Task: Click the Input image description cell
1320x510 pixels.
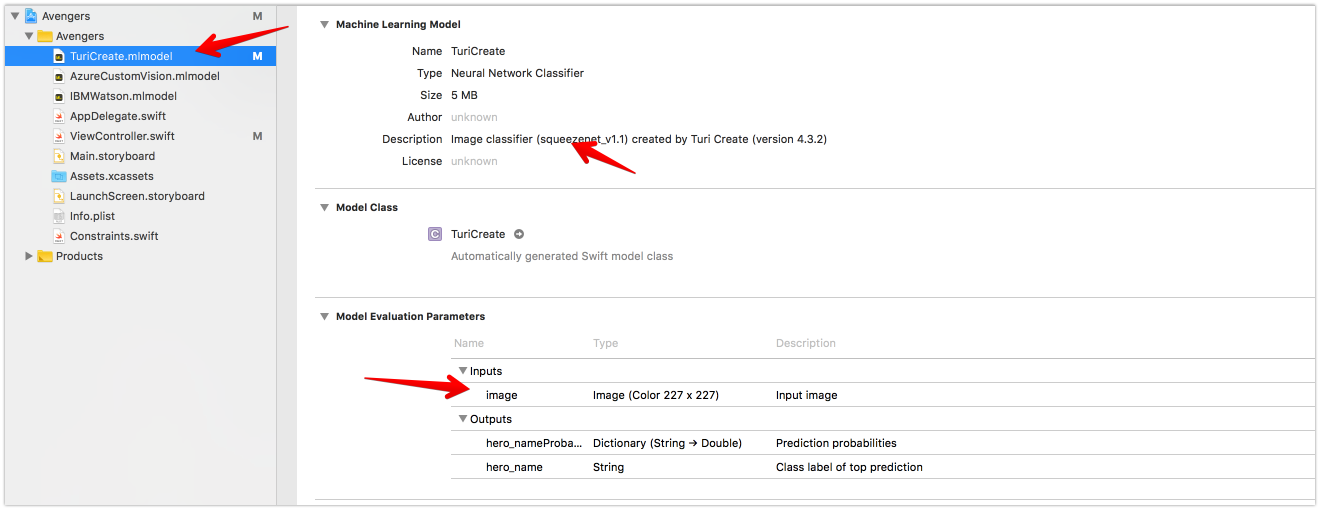Action: point(807,395)
